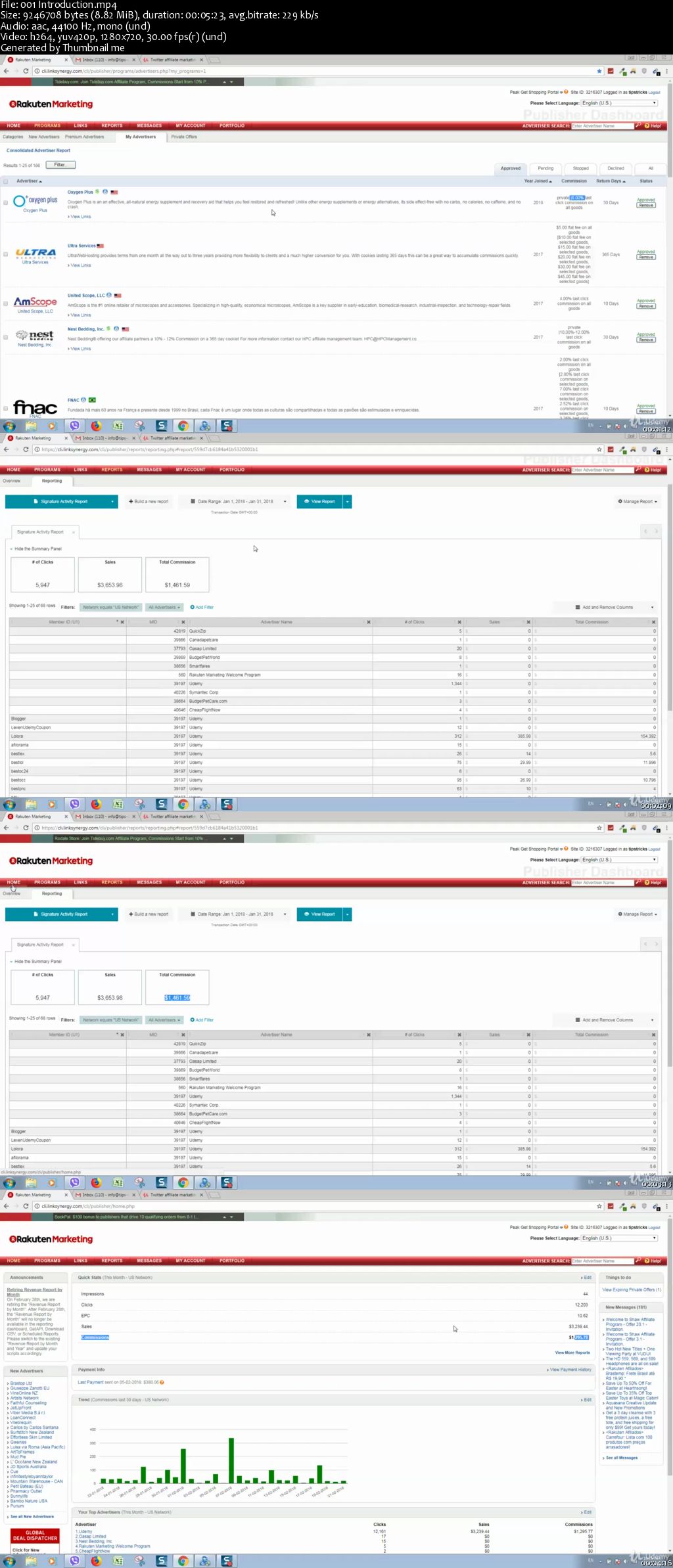Open the See all Messages link
Image resolution: width=673 pixels, height=1568 pixels.
click(x=620, y=1458)
